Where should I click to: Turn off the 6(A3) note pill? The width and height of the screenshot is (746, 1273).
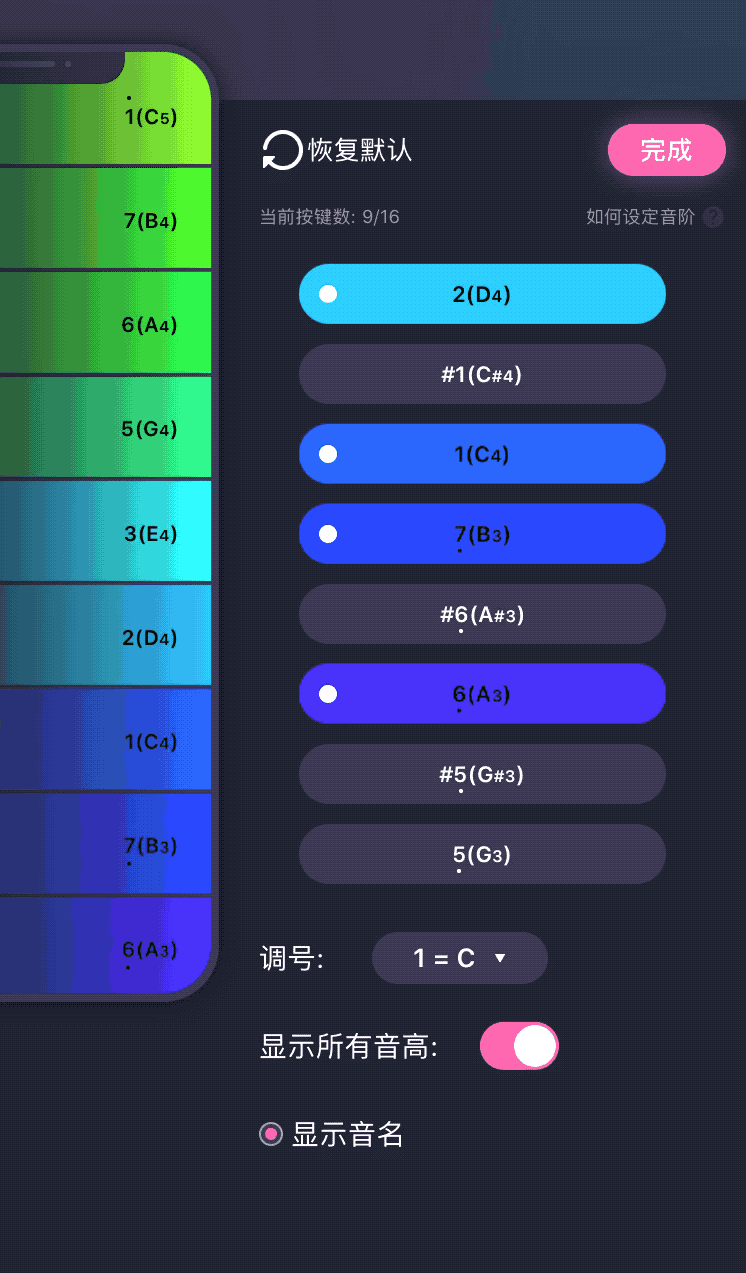click(x=482, y=694)
